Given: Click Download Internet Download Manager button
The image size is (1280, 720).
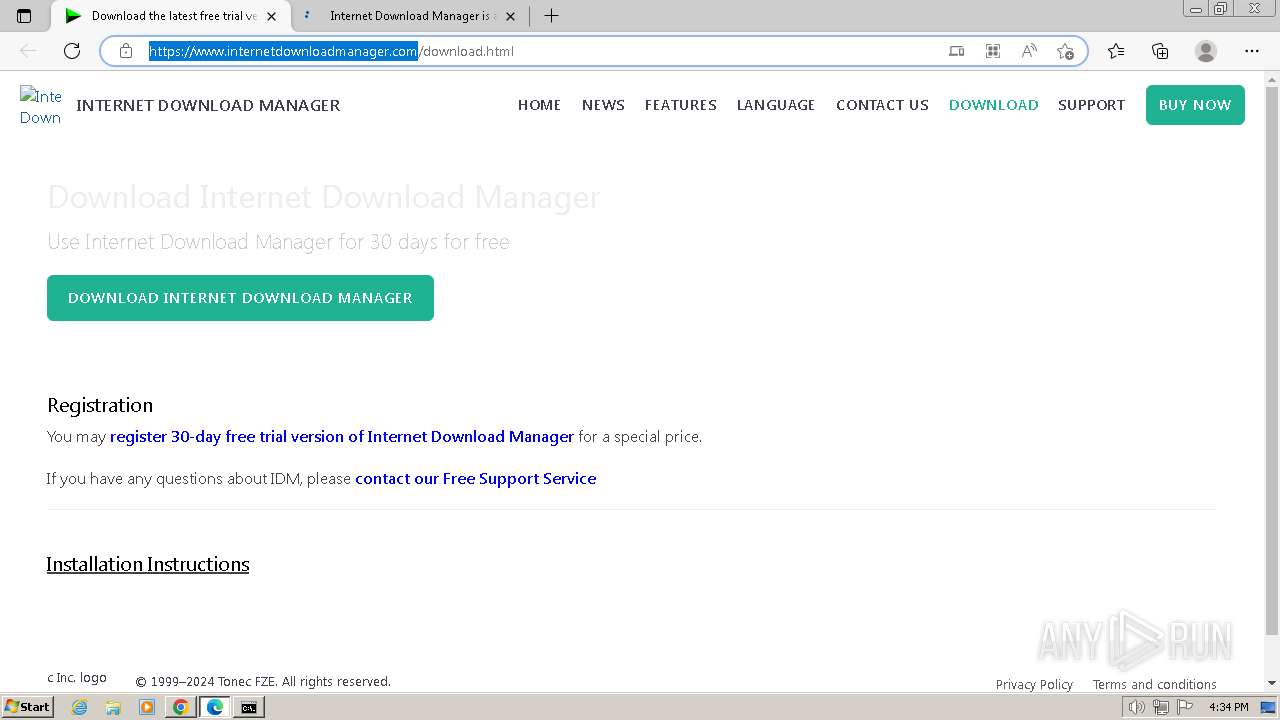Looking at the screenshot, I should click(x=240, y=298).
